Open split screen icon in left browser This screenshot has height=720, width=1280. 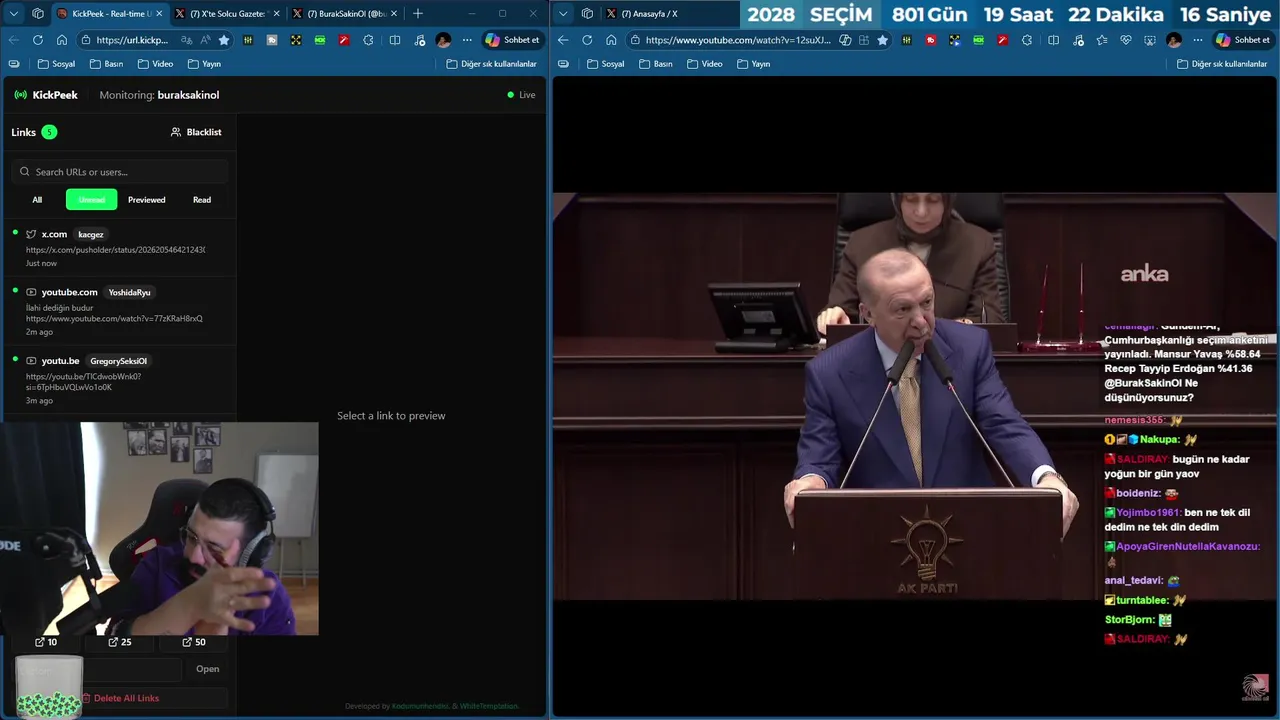coord(395,40)
